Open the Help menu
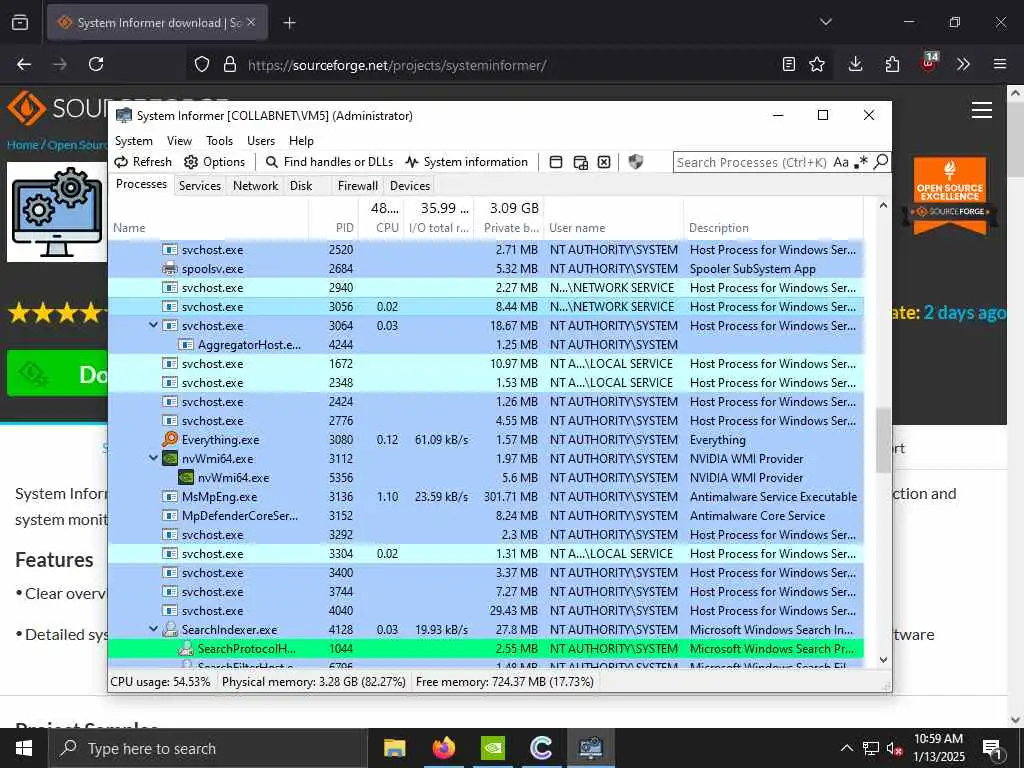This screenshot has width=1024, height=768. point(301,141)
